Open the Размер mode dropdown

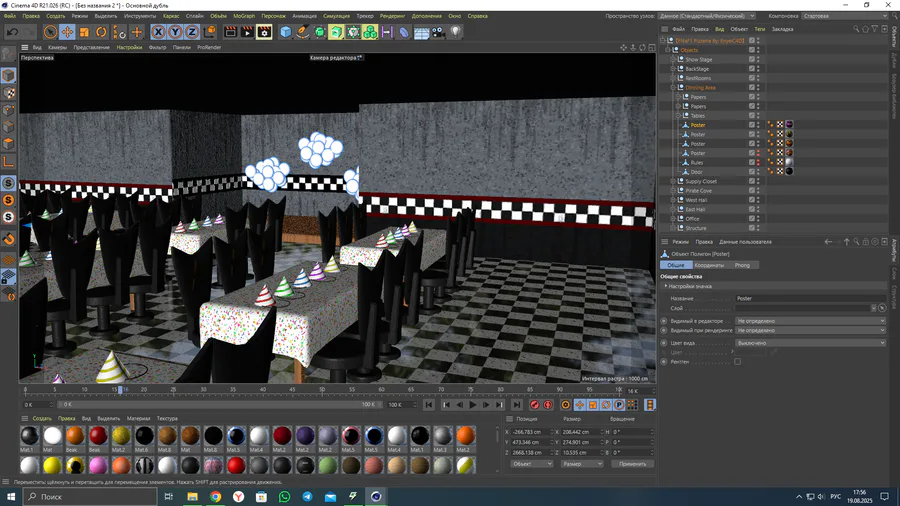click(x=581, y=464)
